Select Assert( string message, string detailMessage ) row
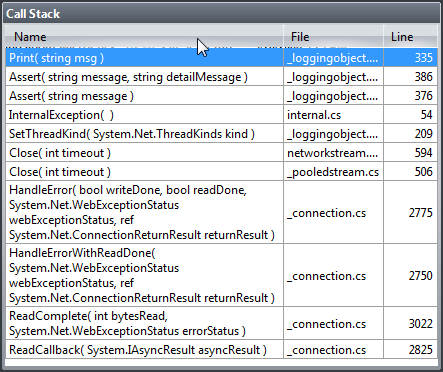This screenshot has width=443, height=372. pos(221,77)
